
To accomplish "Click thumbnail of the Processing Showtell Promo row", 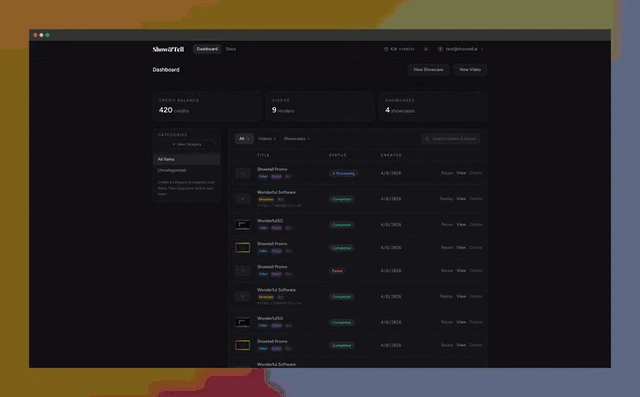I will pyautogui.click(x=242, y=173).
